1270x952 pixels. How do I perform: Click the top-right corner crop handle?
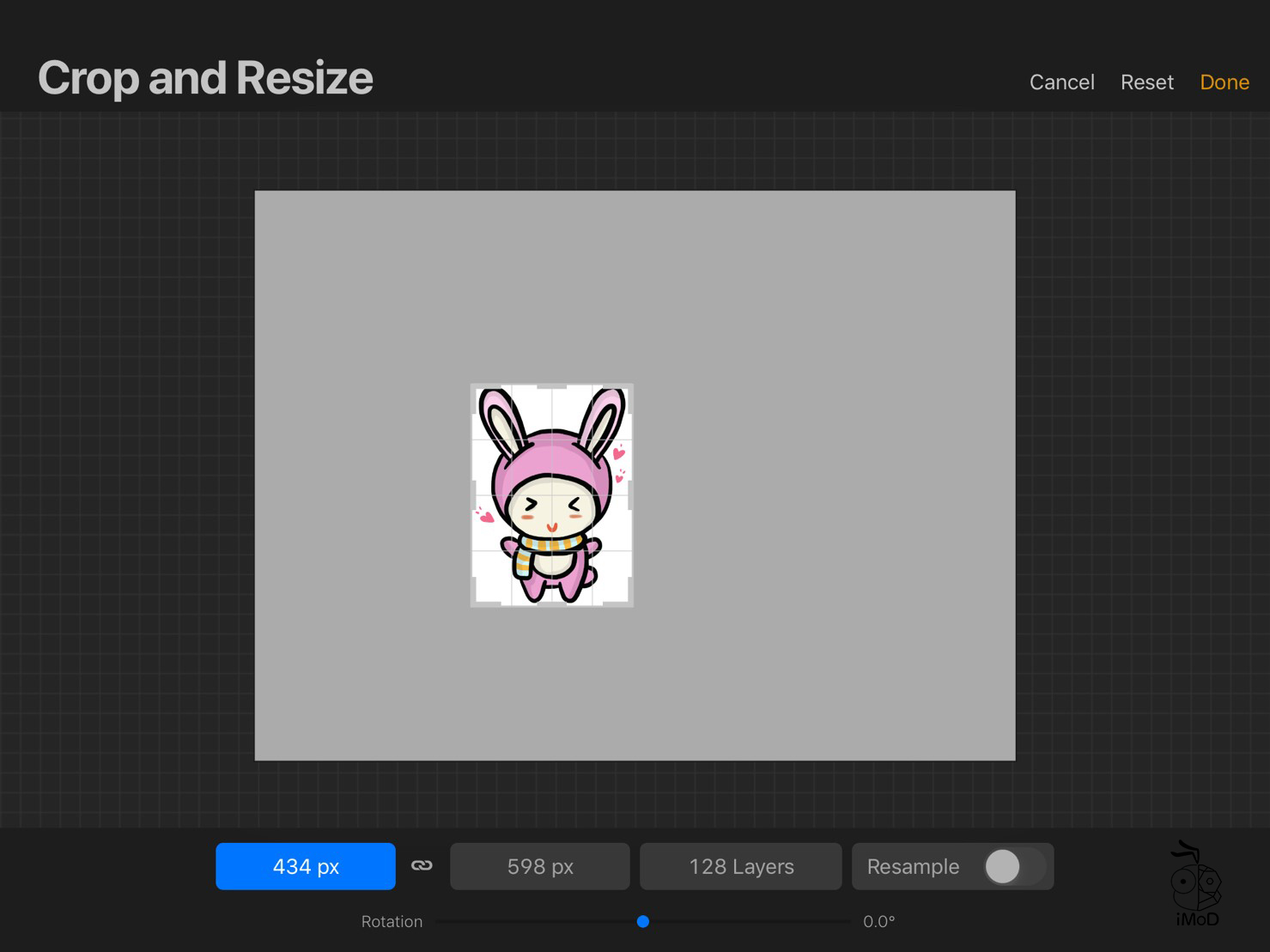coord(630,386)
